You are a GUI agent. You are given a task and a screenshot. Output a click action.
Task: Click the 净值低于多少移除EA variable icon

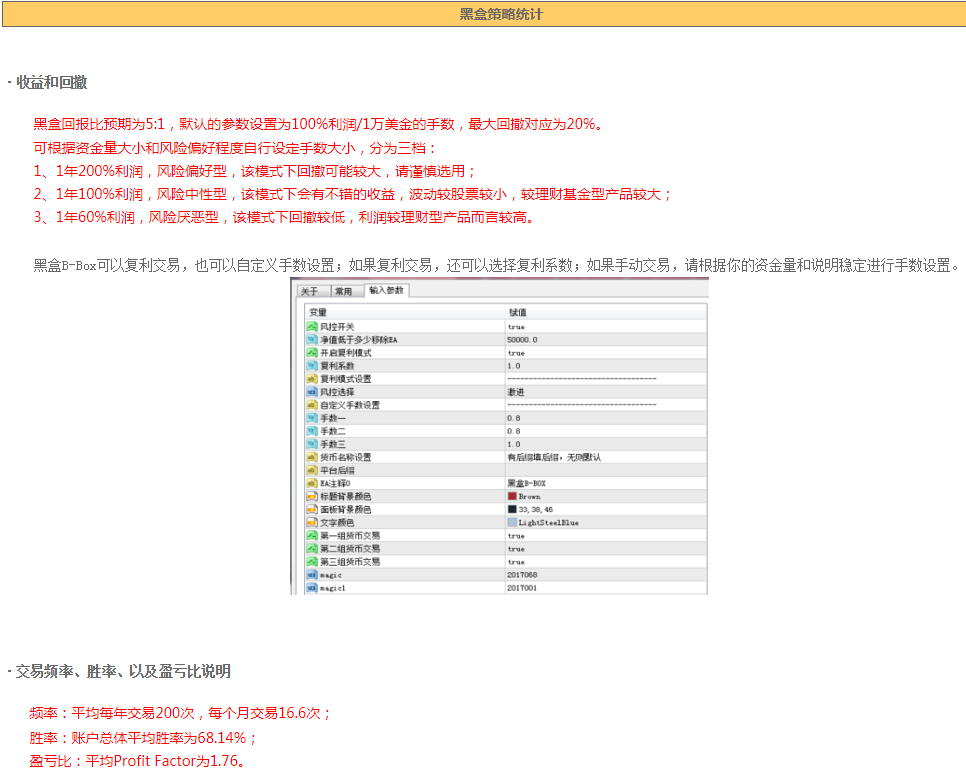click(312, 340)
